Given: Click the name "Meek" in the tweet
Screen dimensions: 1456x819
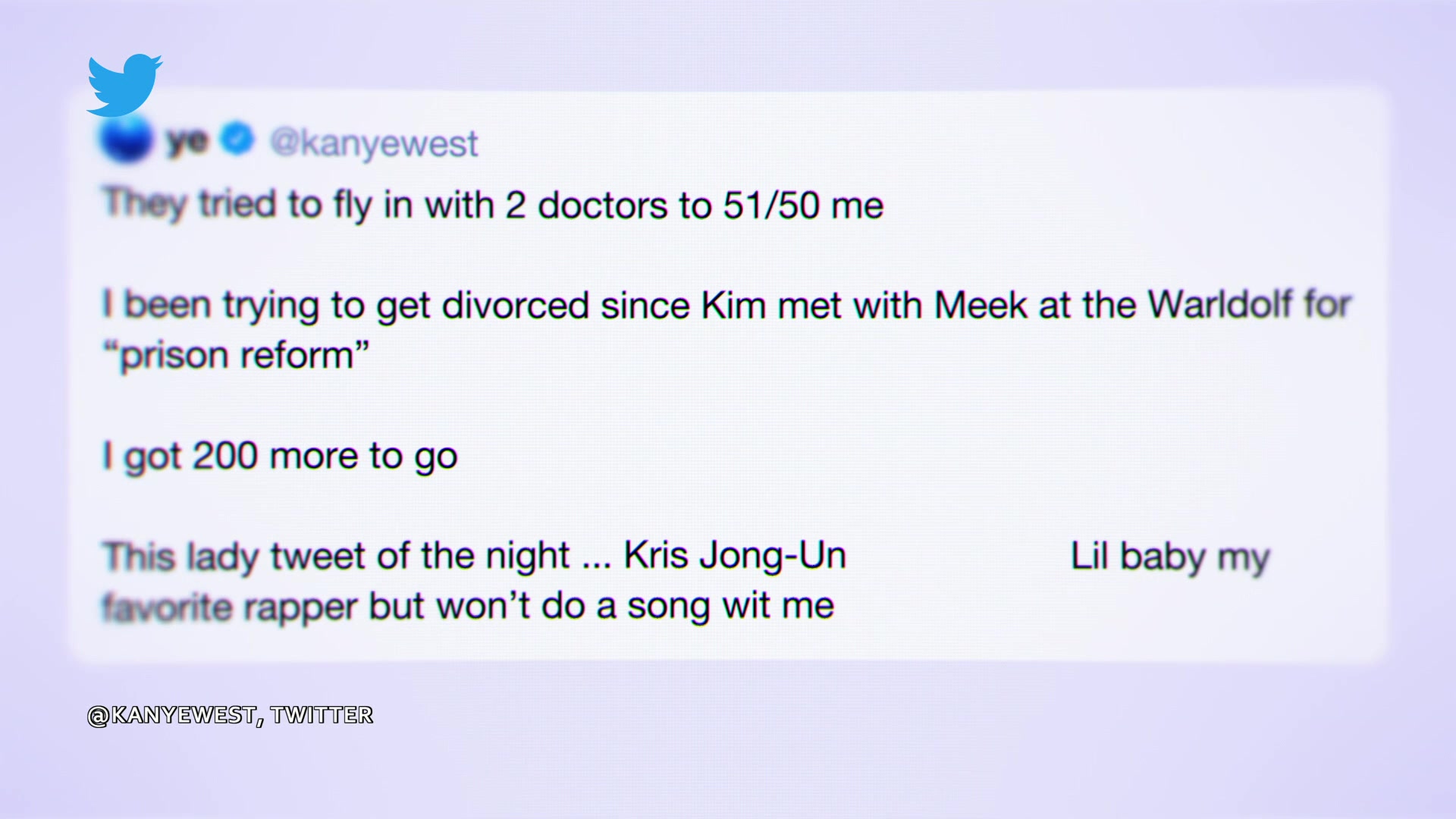Looking at the screenshot, I should [981, 306].
